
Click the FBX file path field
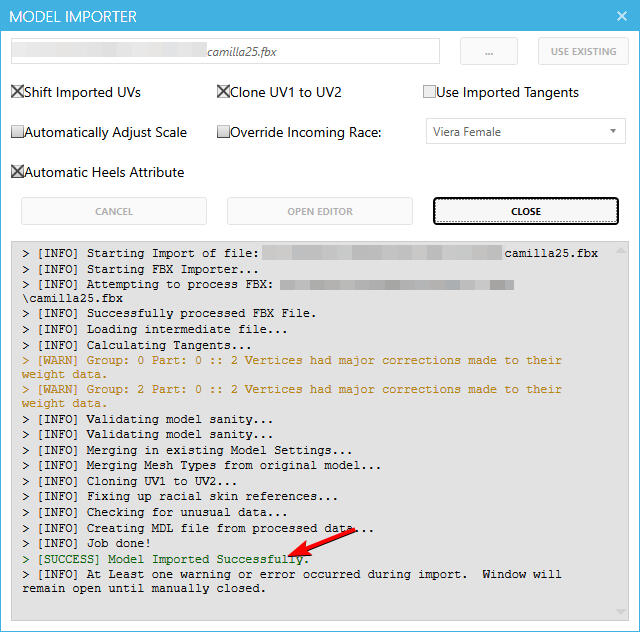coord(225,51)
